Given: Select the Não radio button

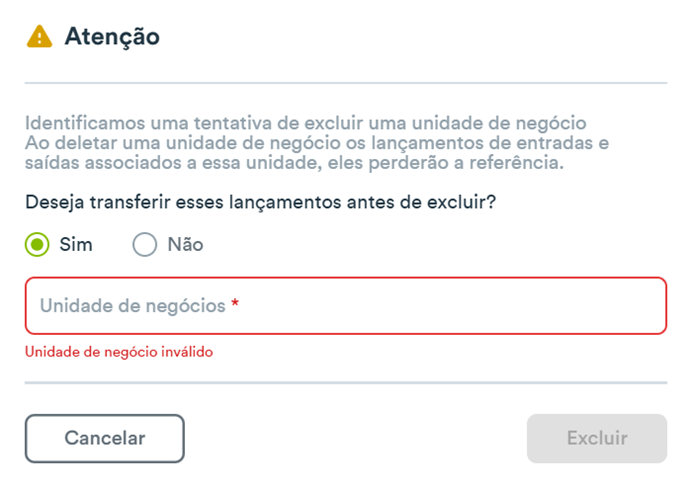Looking at the screenshot, I should tap(145, 244).
